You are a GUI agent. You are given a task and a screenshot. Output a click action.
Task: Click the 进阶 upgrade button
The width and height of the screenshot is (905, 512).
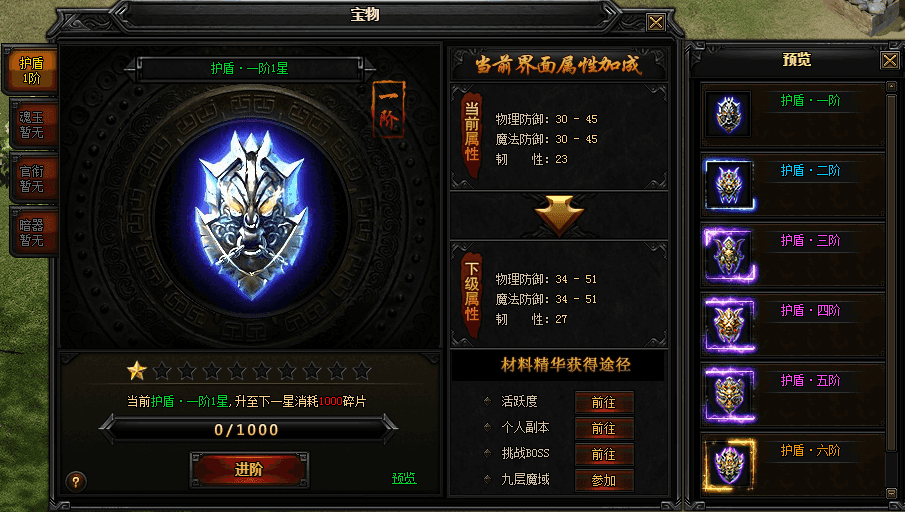point(249,469)
